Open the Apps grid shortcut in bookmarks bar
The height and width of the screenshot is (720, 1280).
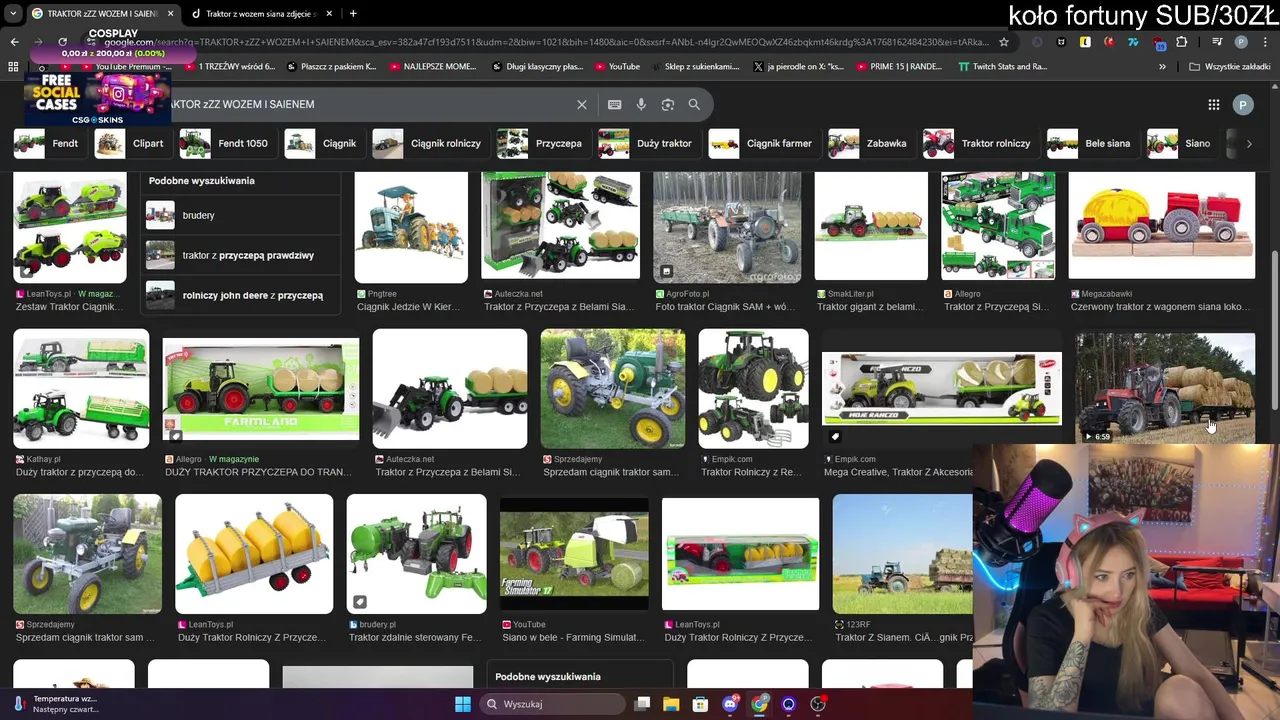click(13, 67)
